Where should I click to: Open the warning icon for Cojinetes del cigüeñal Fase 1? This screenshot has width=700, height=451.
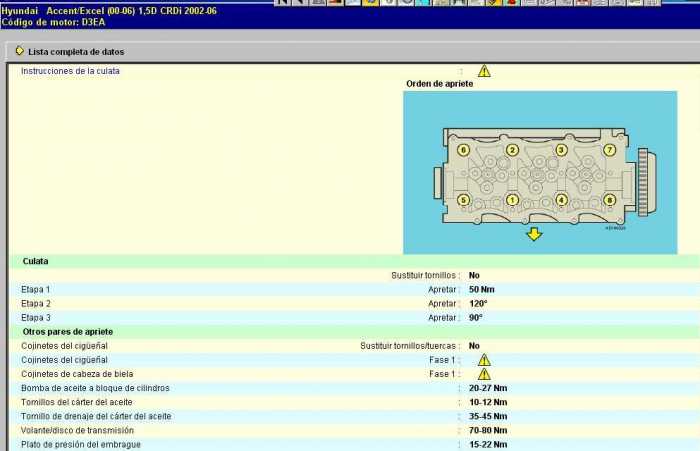[x=484, y=360]
